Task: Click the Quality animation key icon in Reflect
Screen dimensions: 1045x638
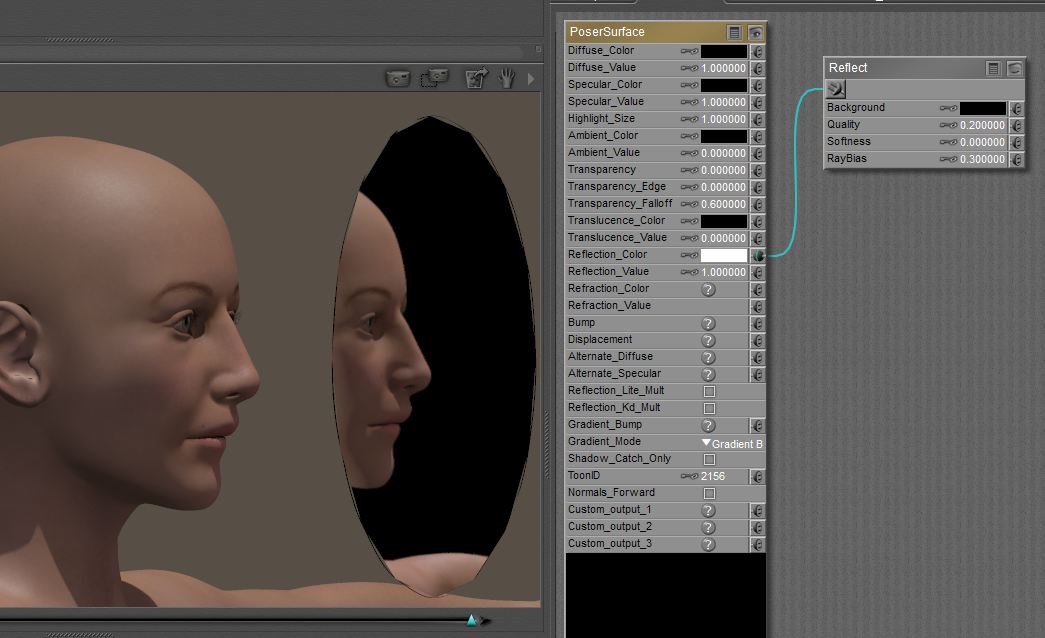Action: [x=948, y=125]
